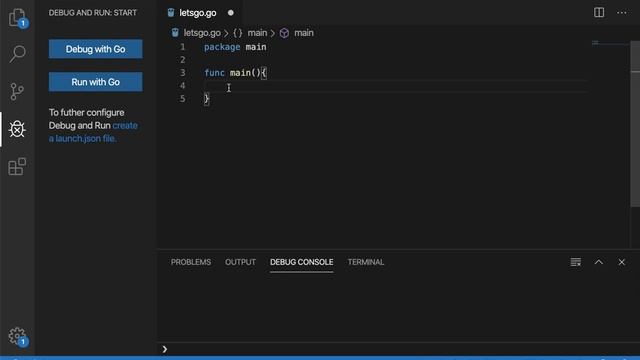This screenshot has width=640, height=360.
Task: Open the Explorer files icon
Action: (x=17, y=17)
